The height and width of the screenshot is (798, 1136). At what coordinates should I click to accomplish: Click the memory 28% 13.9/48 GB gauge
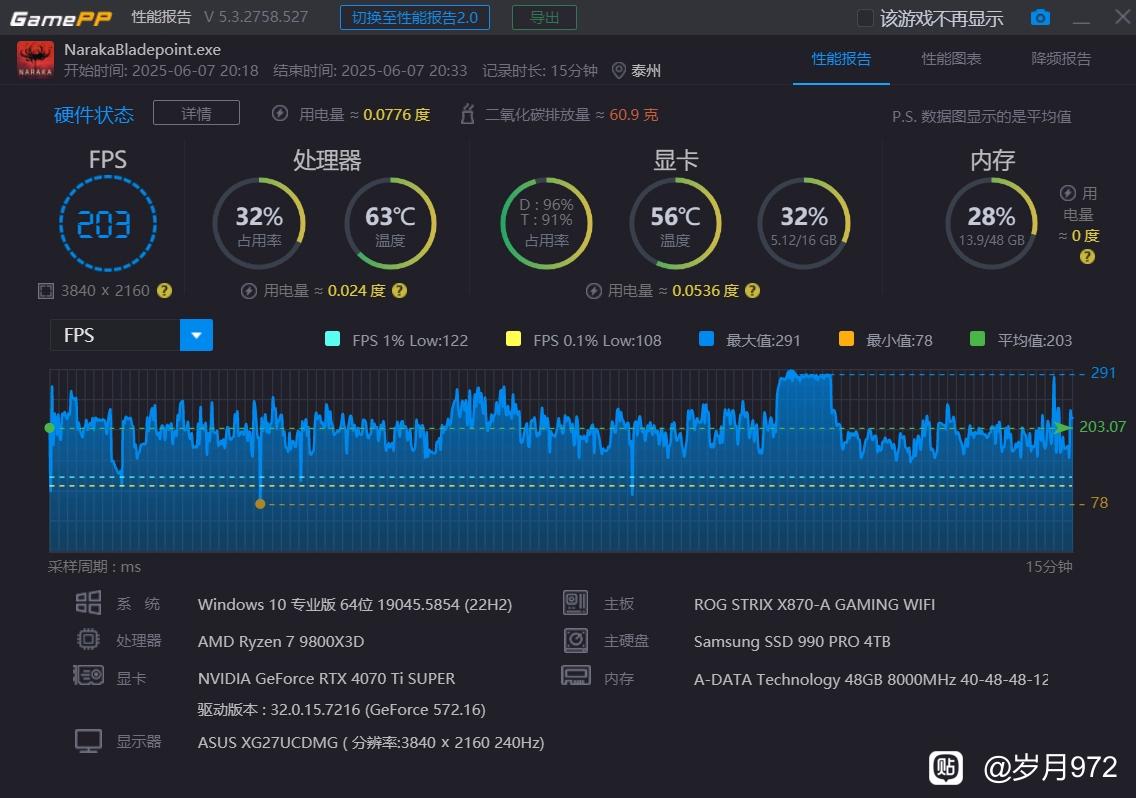click(992, 224)
